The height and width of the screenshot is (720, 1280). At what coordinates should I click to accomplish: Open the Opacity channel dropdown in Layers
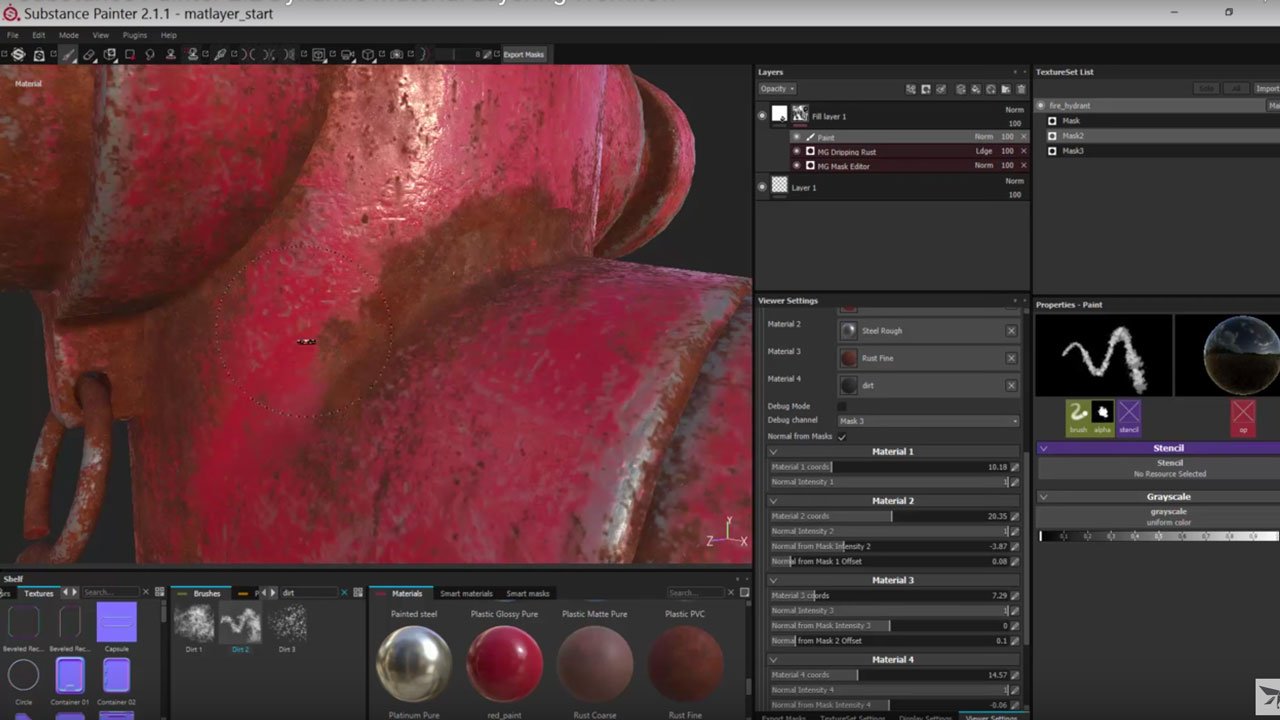[777, 89]
